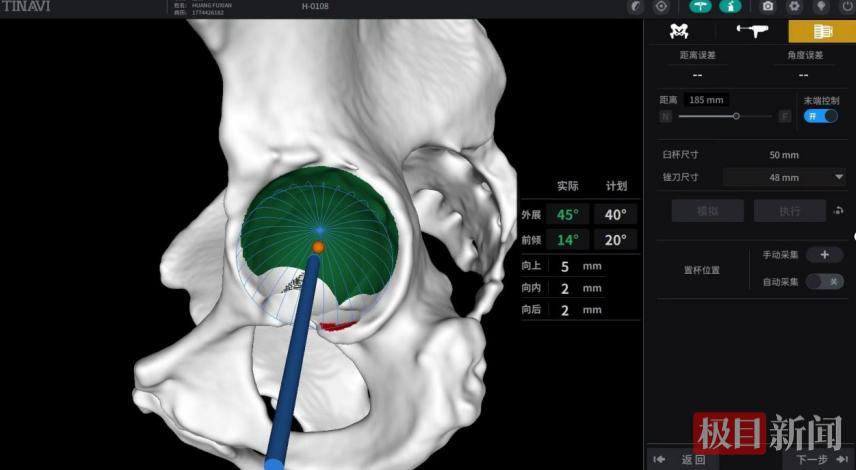
Task: Select the highlighted yellow cup tab
Action: (822, 31)
